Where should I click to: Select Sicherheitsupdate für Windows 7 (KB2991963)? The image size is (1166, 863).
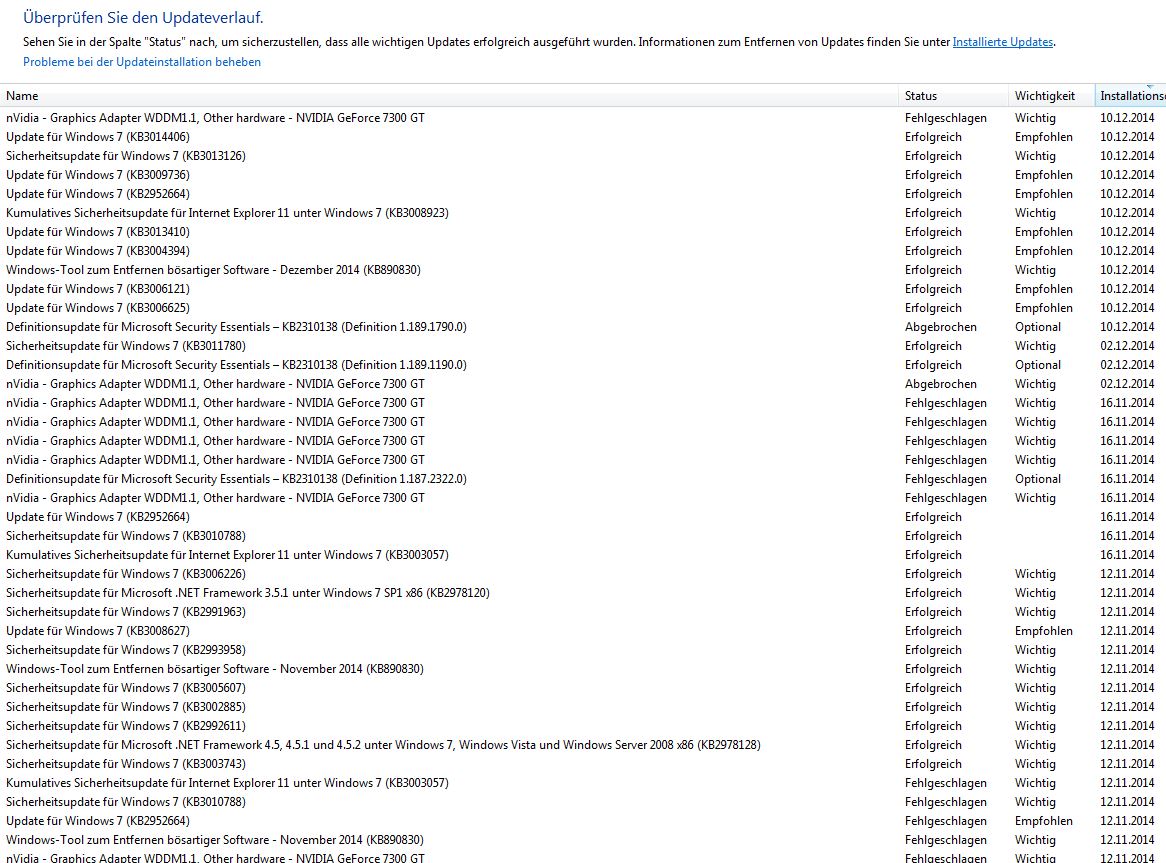click(x=583, y=612)
